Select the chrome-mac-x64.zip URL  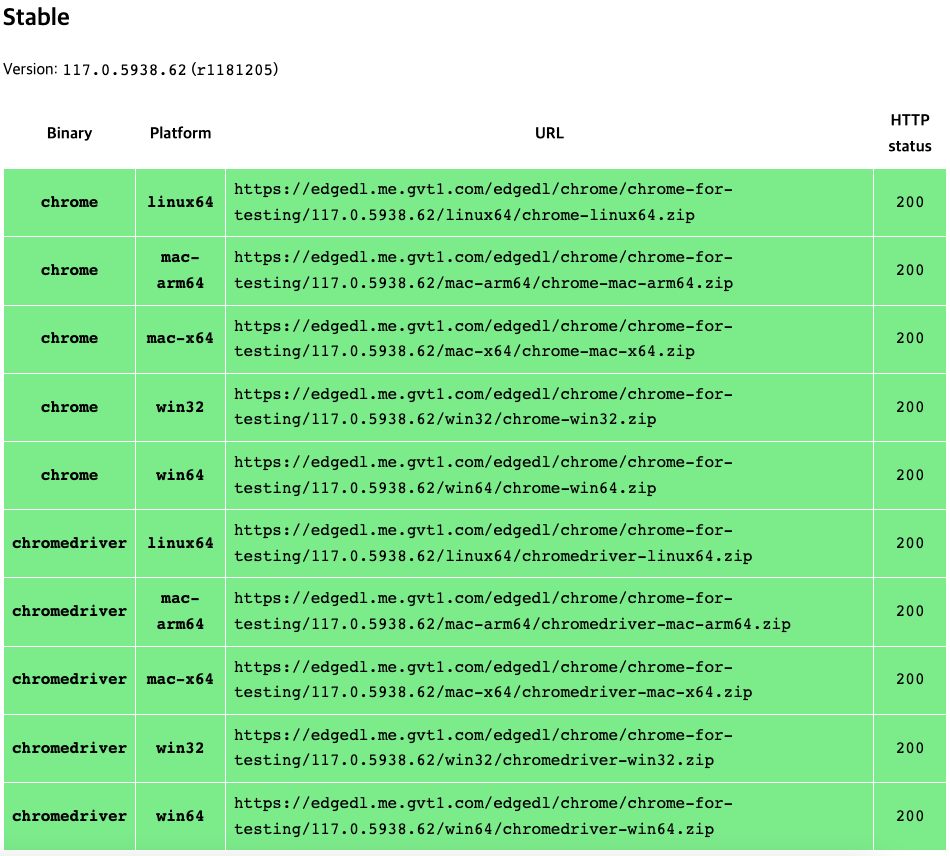pos(483,339)
